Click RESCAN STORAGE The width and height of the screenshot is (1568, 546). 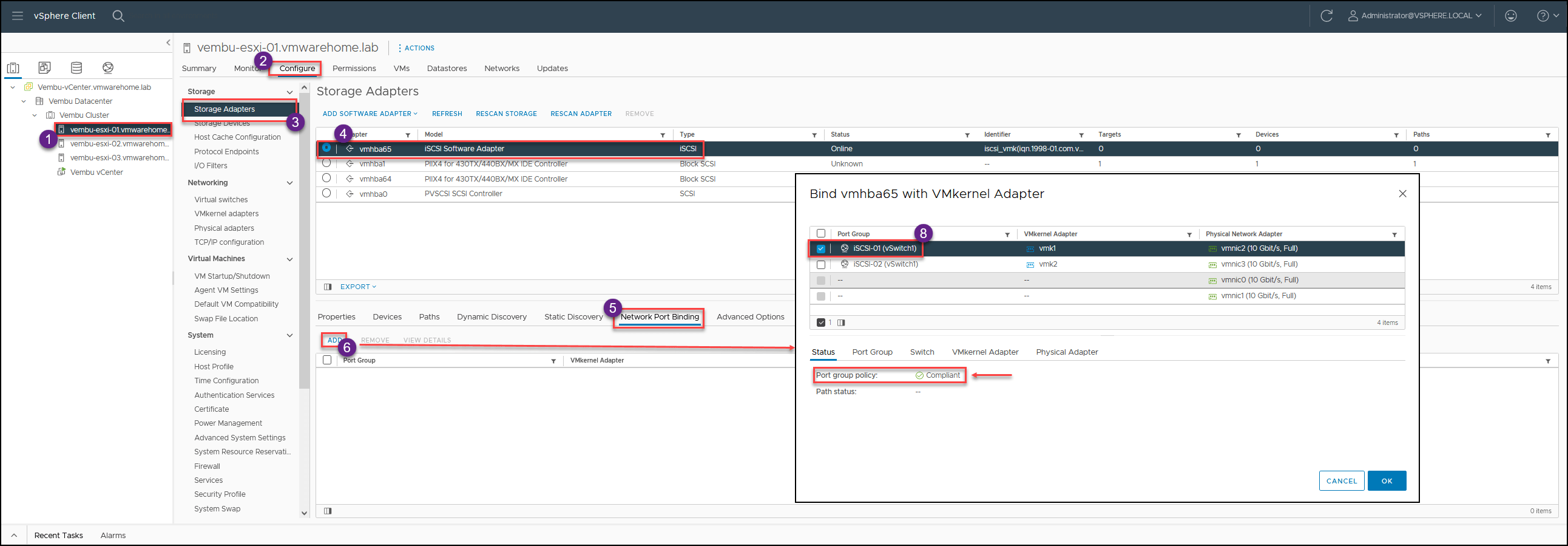[x=507, y=114]
